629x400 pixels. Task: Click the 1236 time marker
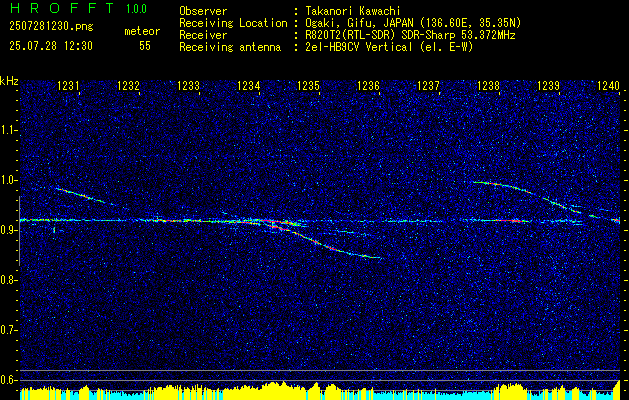369,85
